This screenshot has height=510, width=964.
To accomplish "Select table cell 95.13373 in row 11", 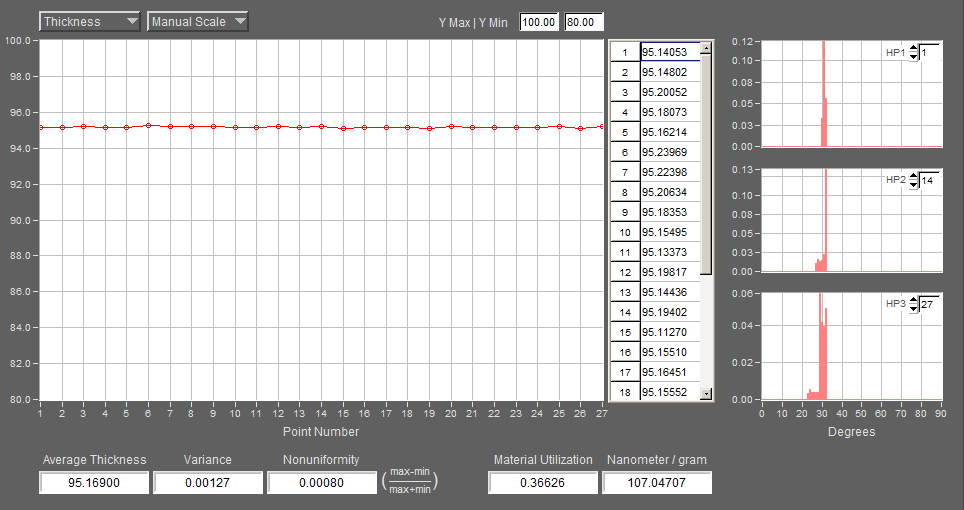I will click(x=670, y=252).
